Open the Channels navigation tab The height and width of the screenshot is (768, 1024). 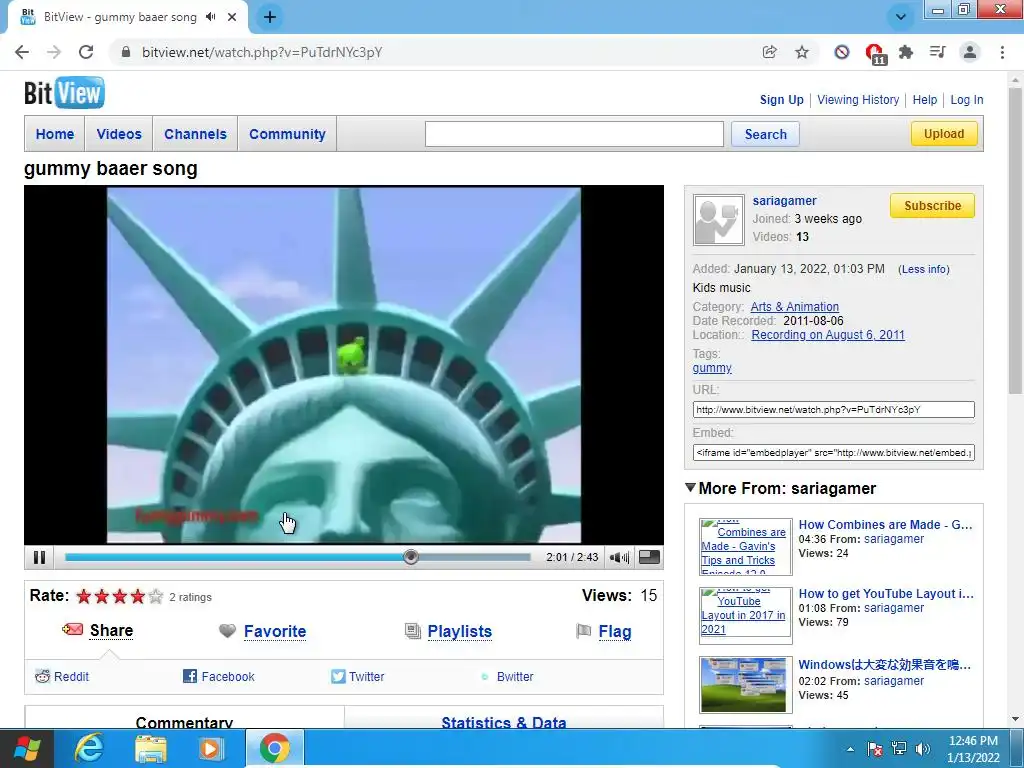point(195,134)
